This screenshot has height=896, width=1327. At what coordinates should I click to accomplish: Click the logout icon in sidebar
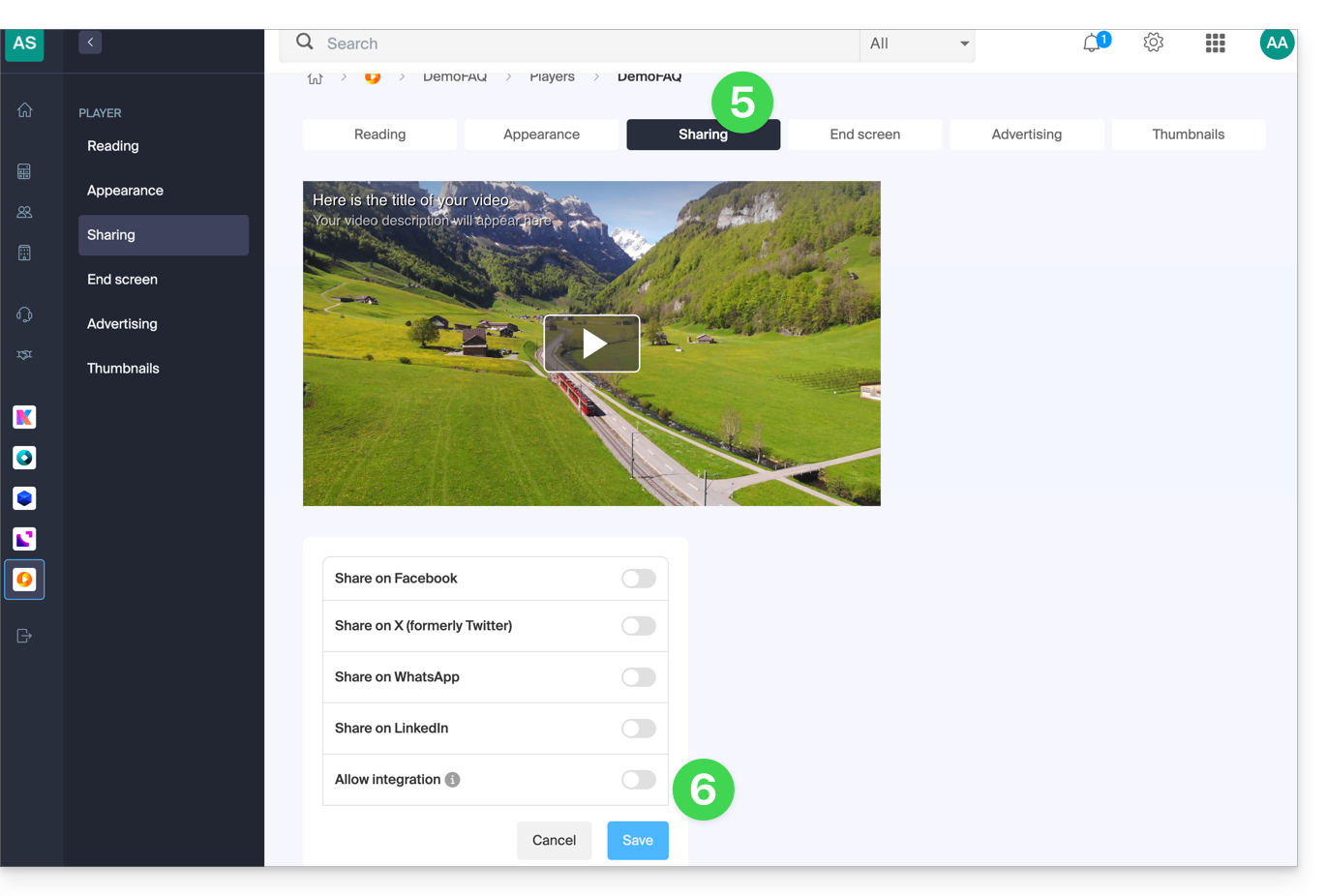click(x=25, y=636)
